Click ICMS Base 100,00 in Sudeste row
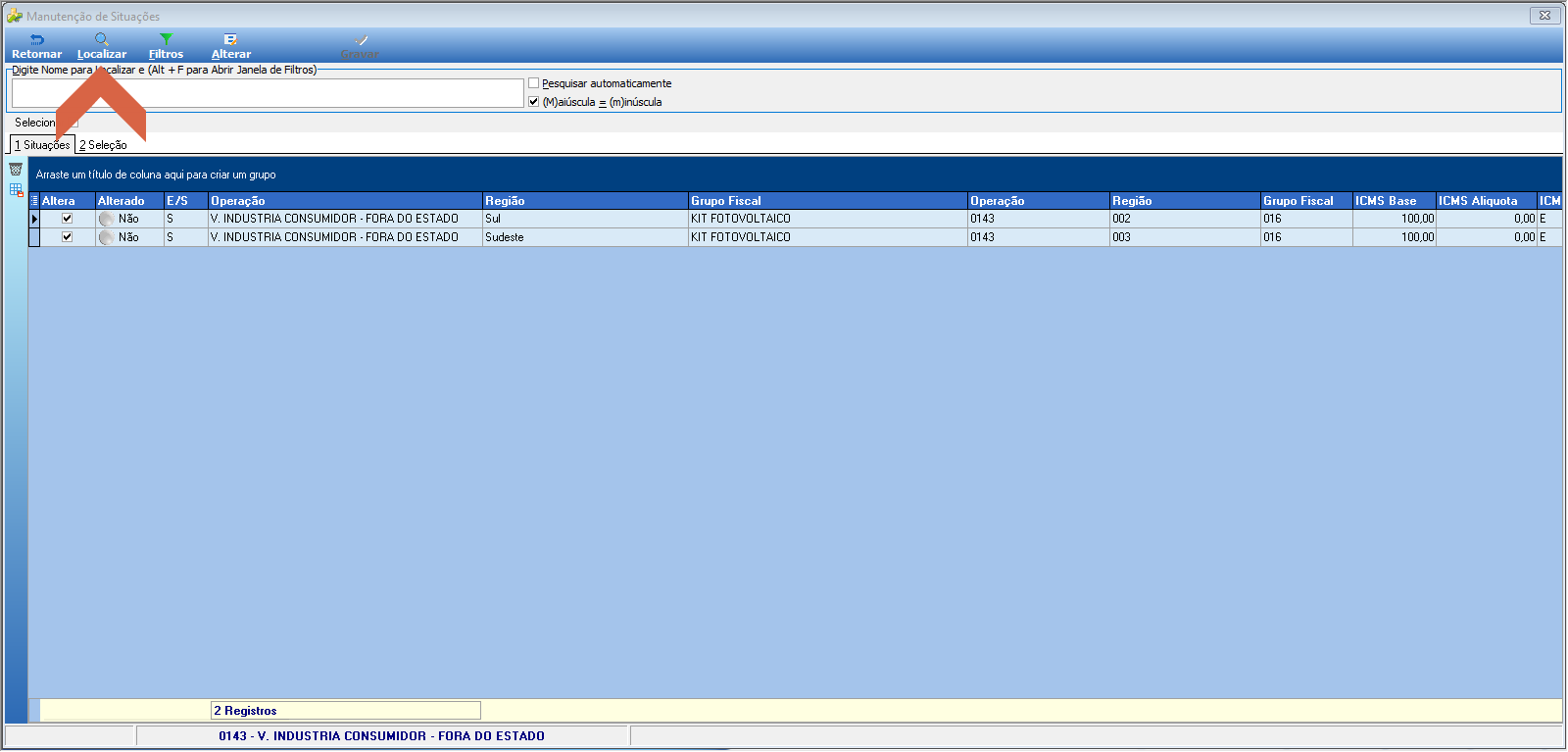Viewport: 1568px width, 752px height. (x=1395, y=237)
